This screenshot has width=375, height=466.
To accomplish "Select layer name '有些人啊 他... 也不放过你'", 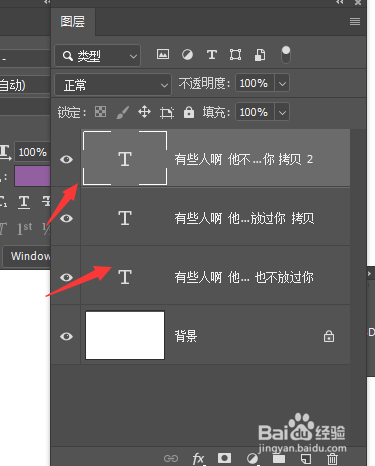I will pyautogui.click(x=244, y=277).
